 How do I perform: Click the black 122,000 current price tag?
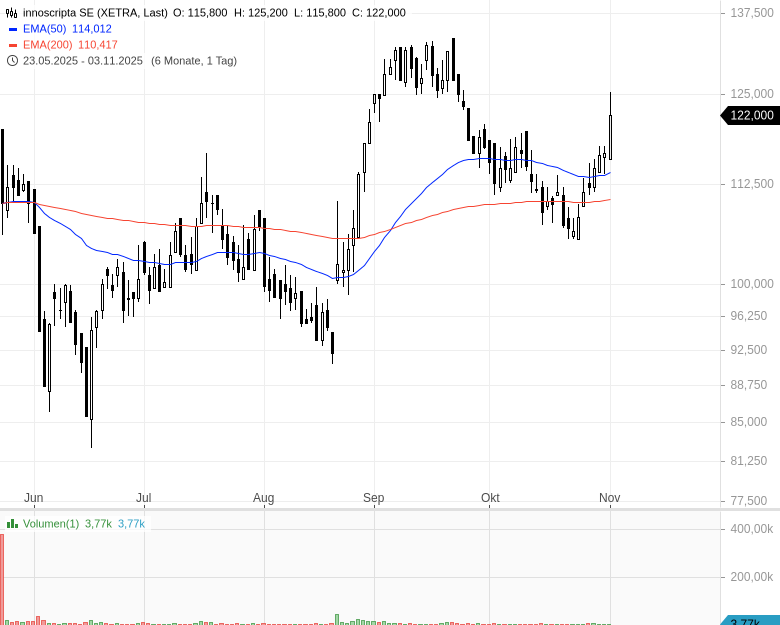pyautogui.click(x=751, y=115)
